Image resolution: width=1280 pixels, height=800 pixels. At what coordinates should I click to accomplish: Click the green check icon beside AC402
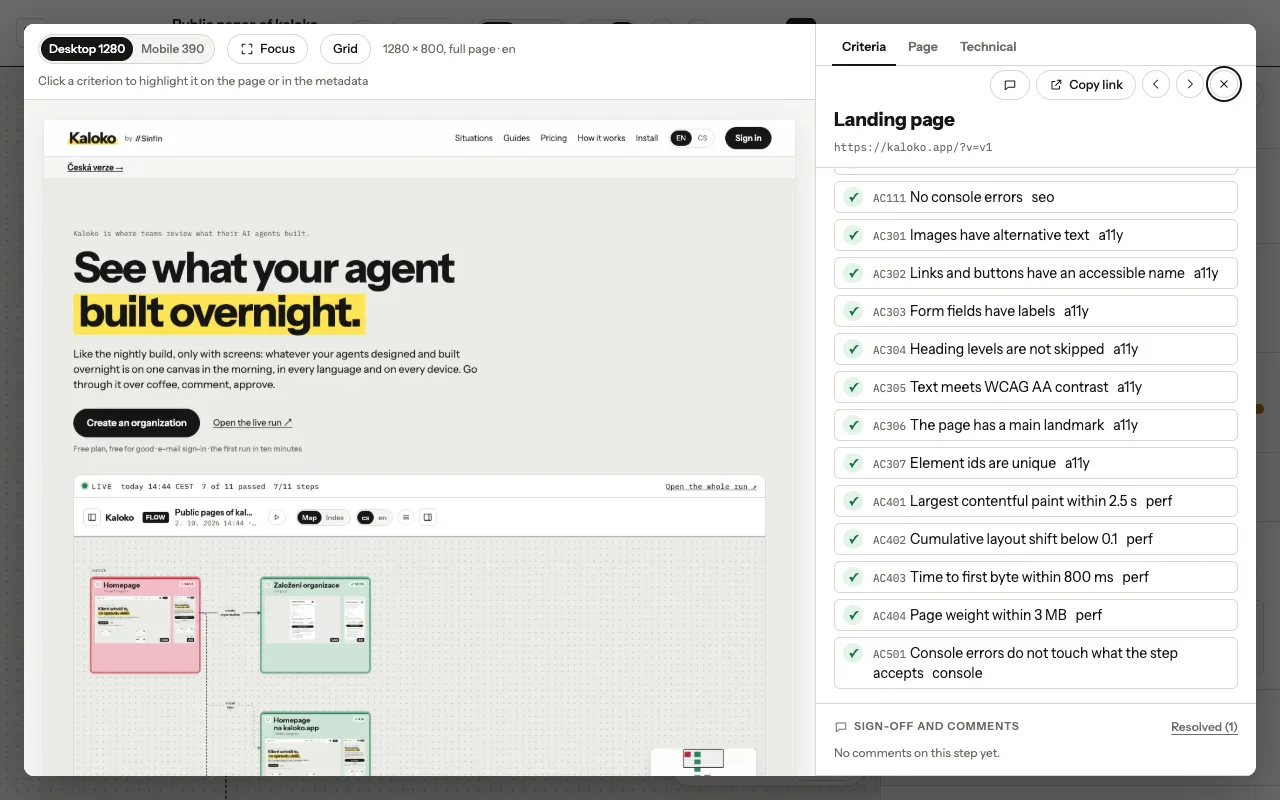pos(853,539)
